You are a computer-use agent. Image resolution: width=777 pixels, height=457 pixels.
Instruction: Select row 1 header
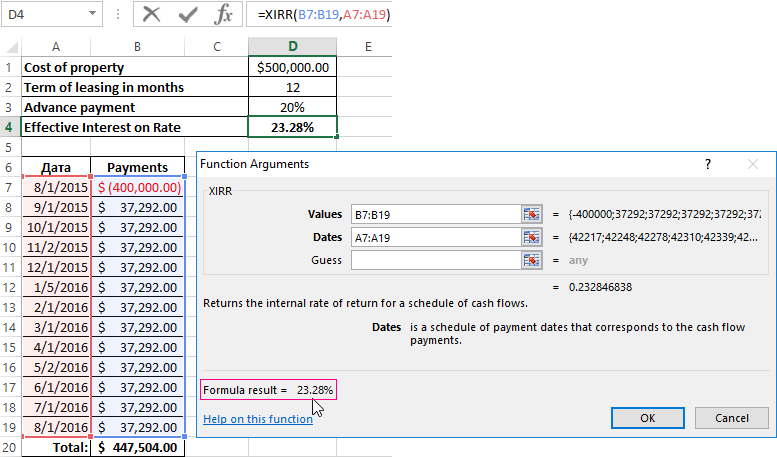9,67
